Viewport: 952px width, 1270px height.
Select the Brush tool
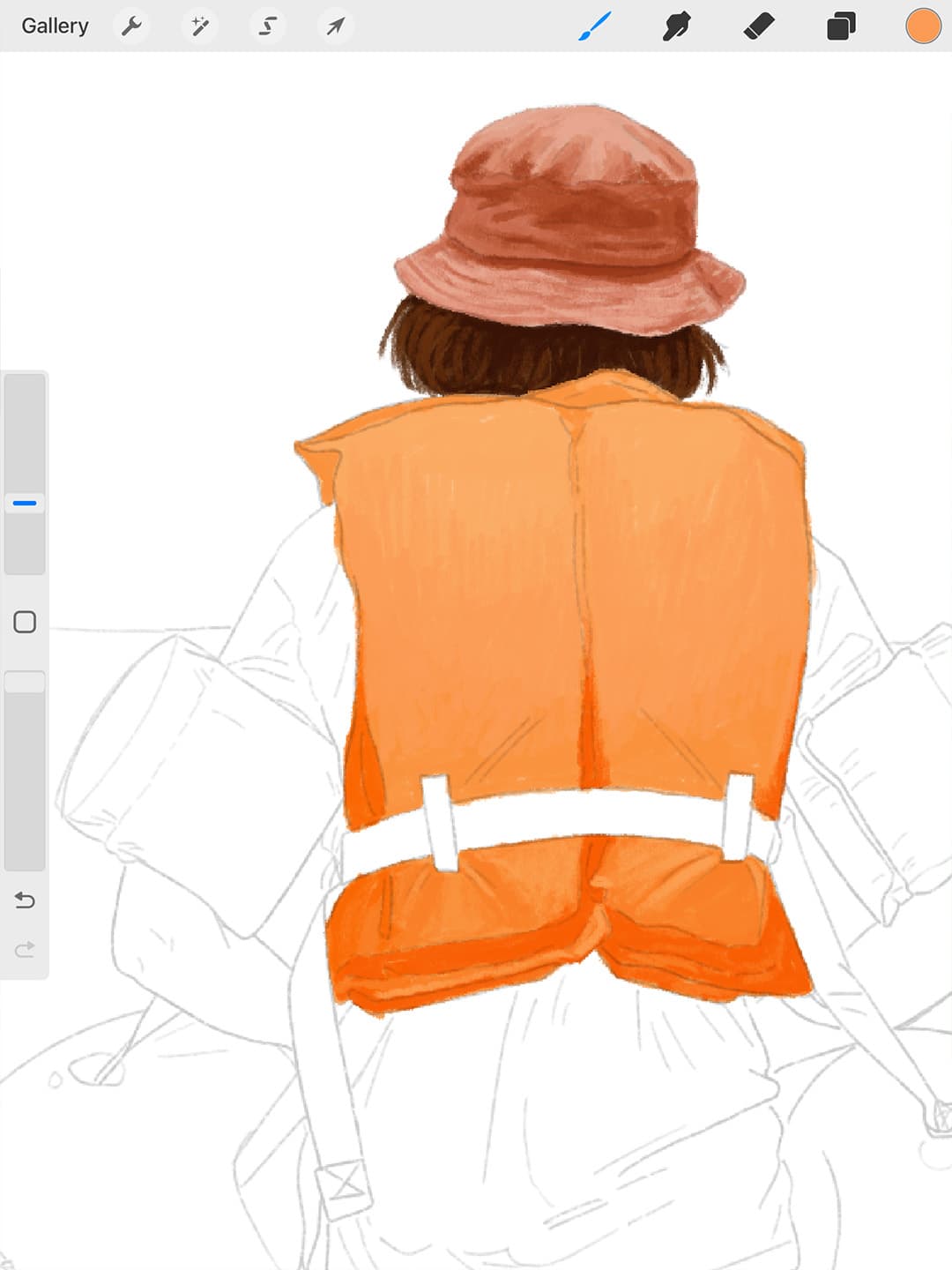tap(595, 26)
